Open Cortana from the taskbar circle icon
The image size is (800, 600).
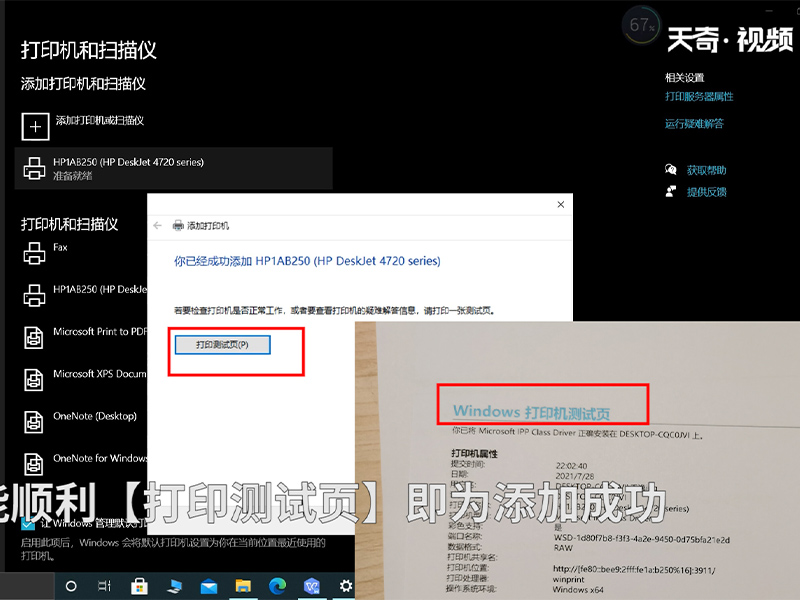[x=71, y=586]
